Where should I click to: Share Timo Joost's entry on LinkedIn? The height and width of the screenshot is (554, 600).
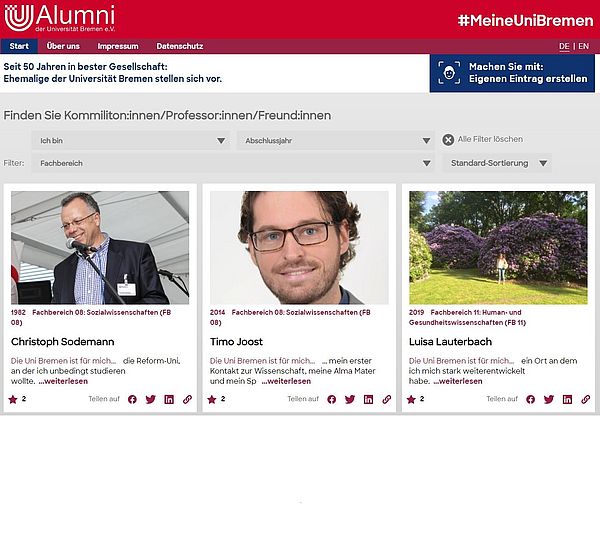pos(368,399)
